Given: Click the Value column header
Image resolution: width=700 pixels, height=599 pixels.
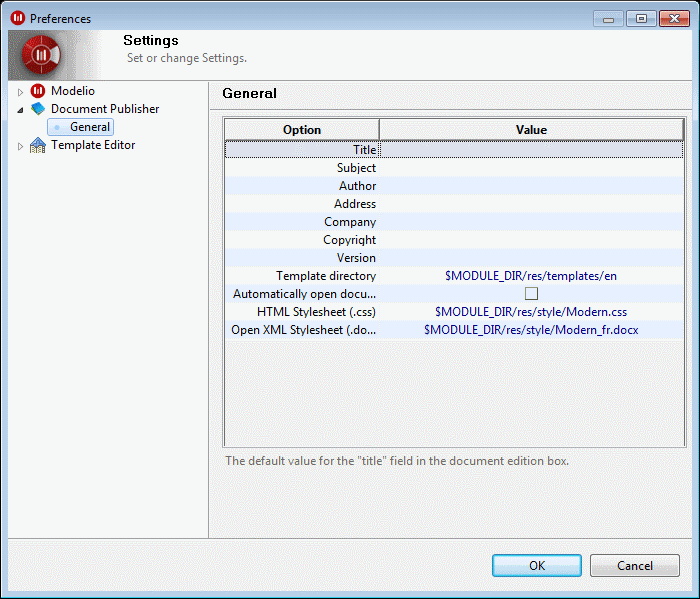Looking at the screenshot, I should 531,130.
